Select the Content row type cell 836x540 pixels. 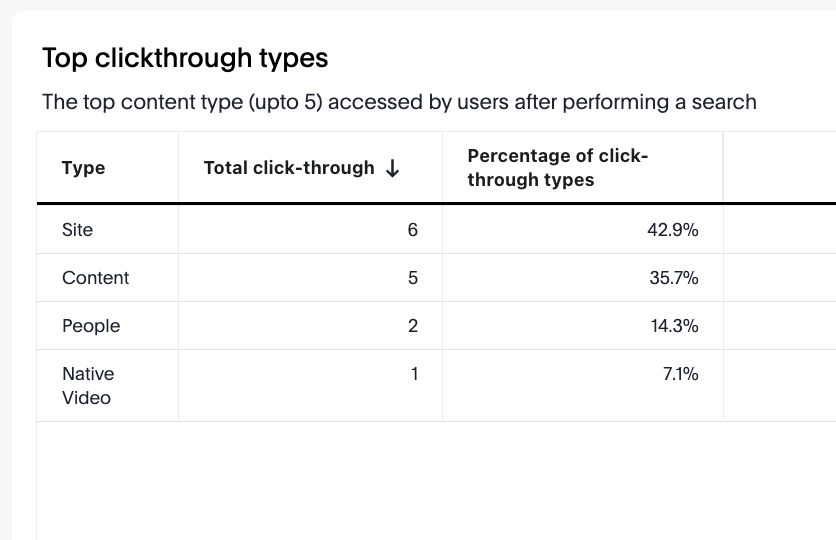[x=95, y=278]
